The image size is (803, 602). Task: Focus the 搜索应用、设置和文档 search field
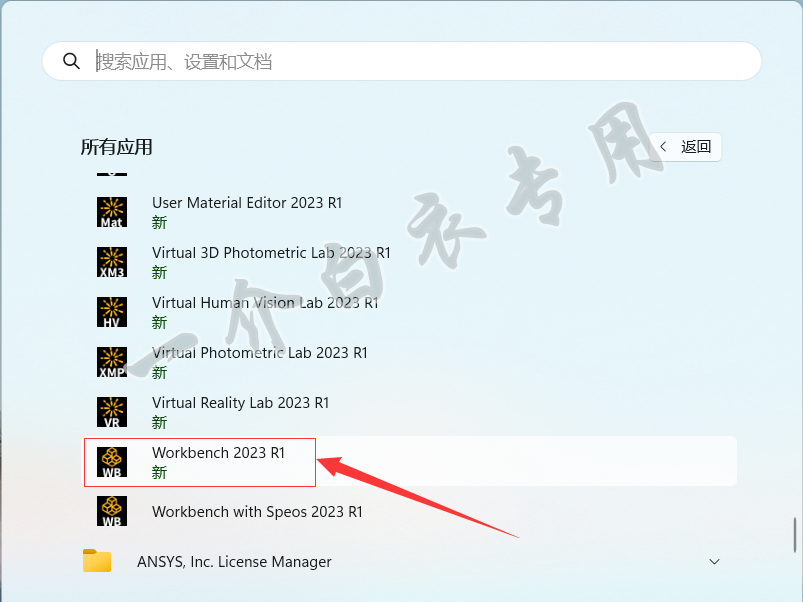click(x=402, y=61)
